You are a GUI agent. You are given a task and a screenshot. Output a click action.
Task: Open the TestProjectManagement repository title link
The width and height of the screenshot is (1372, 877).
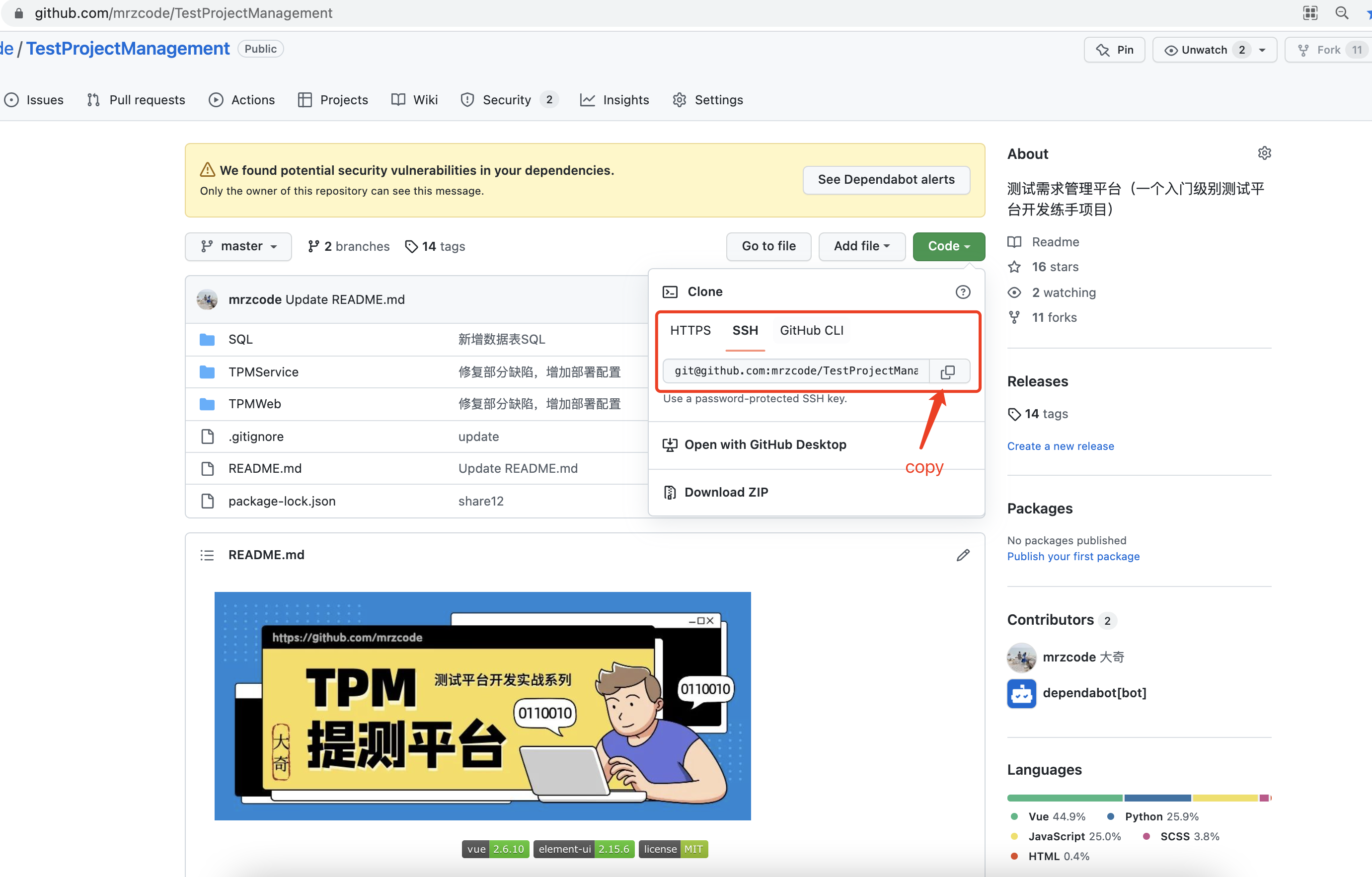point(128,48)
